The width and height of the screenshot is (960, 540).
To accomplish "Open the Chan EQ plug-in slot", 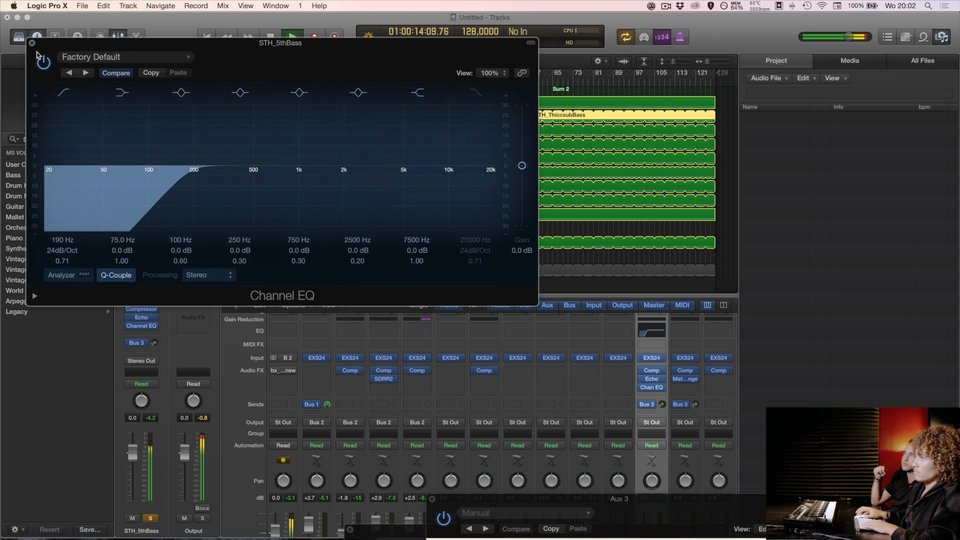I will click(x=651, y=388).
